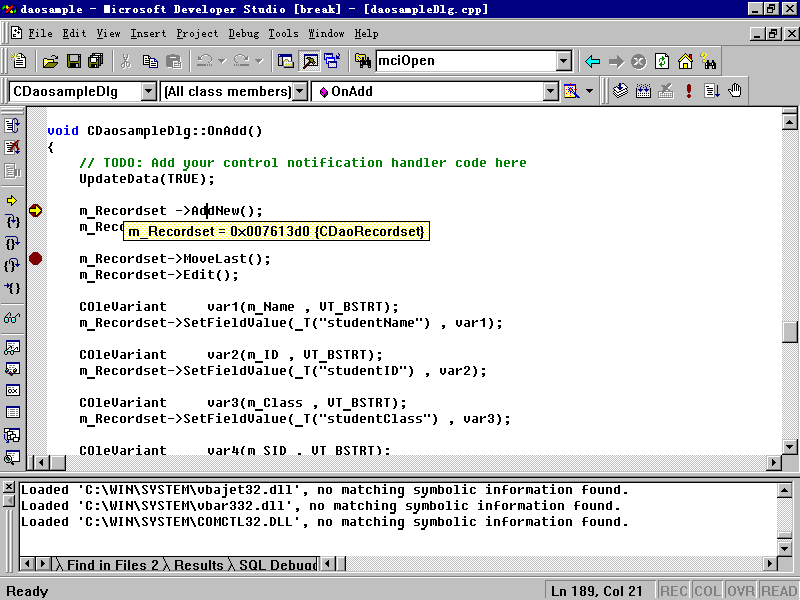
Task: Click the Refresh icon in toolbar
Action: 662,62
